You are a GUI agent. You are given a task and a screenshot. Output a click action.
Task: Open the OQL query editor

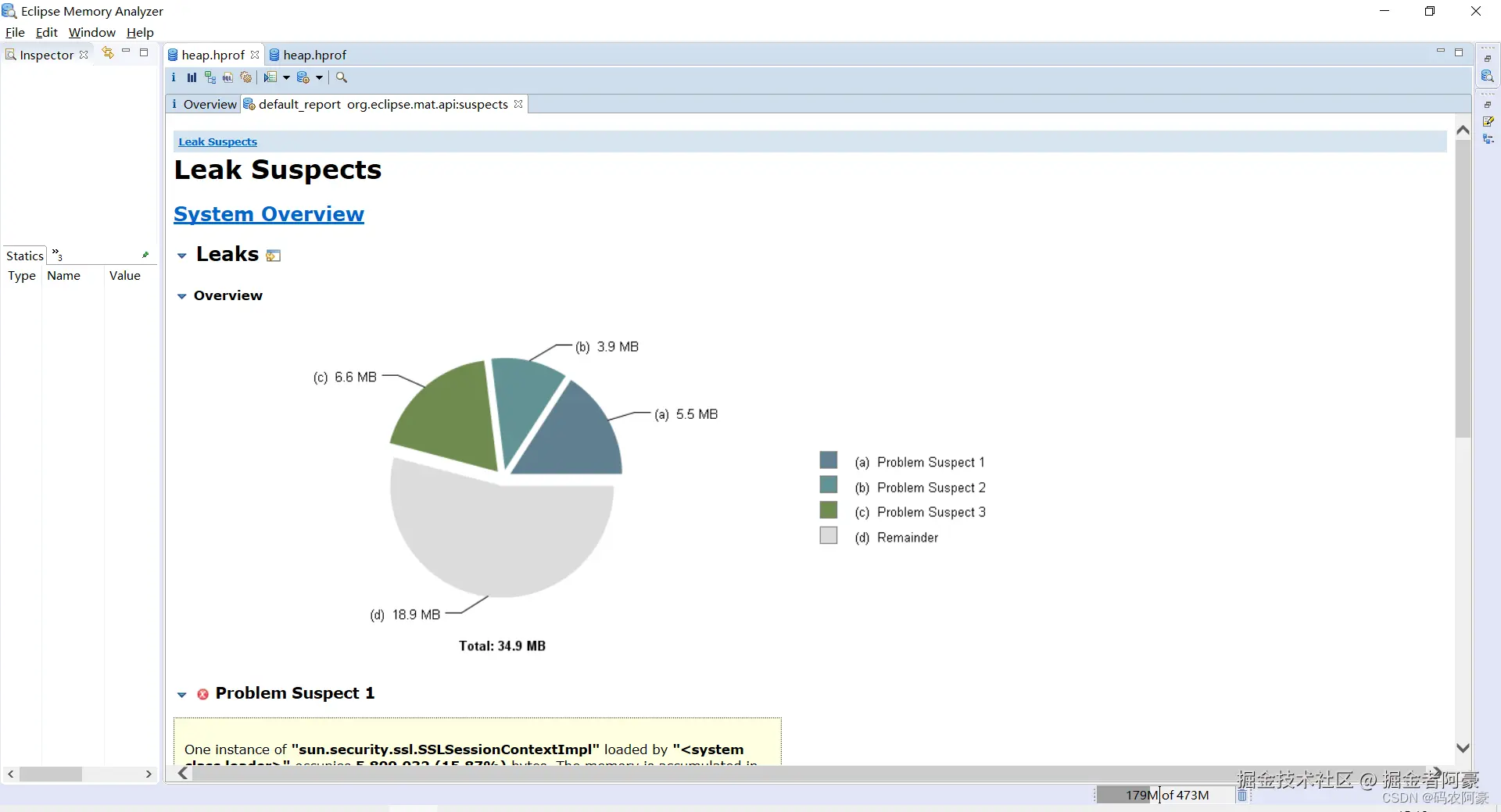click(x=227, y=77)
